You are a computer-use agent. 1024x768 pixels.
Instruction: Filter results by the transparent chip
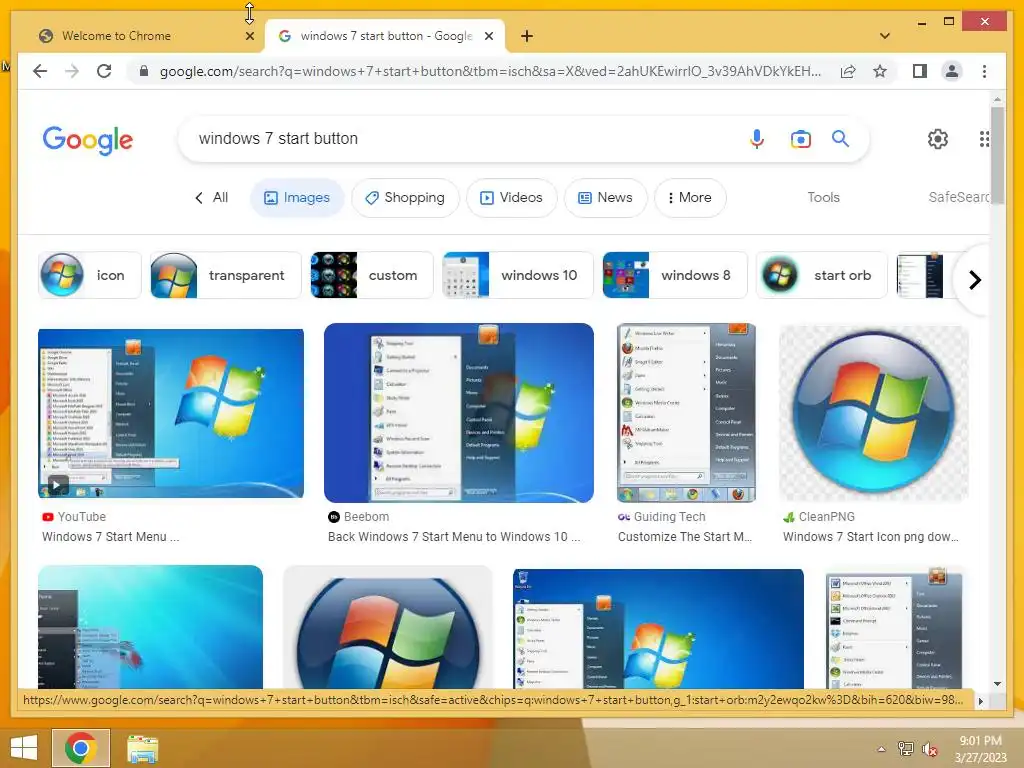tap(225, 275)
